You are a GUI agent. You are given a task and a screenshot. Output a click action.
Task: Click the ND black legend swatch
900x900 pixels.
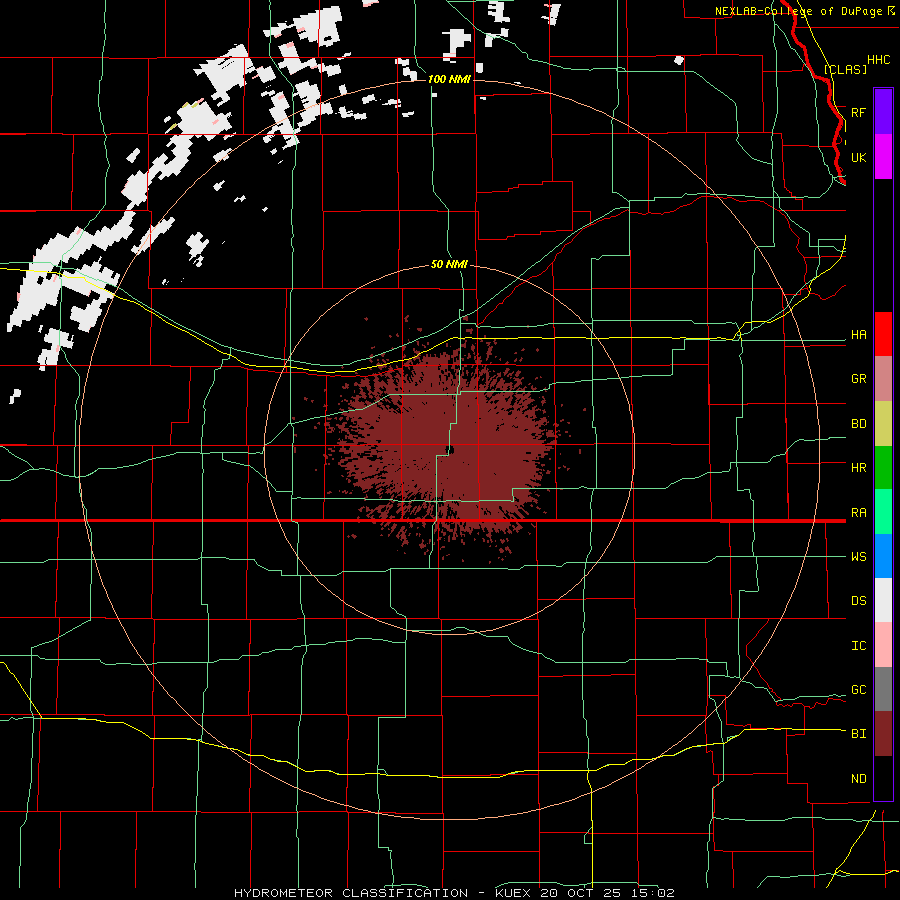883,778
